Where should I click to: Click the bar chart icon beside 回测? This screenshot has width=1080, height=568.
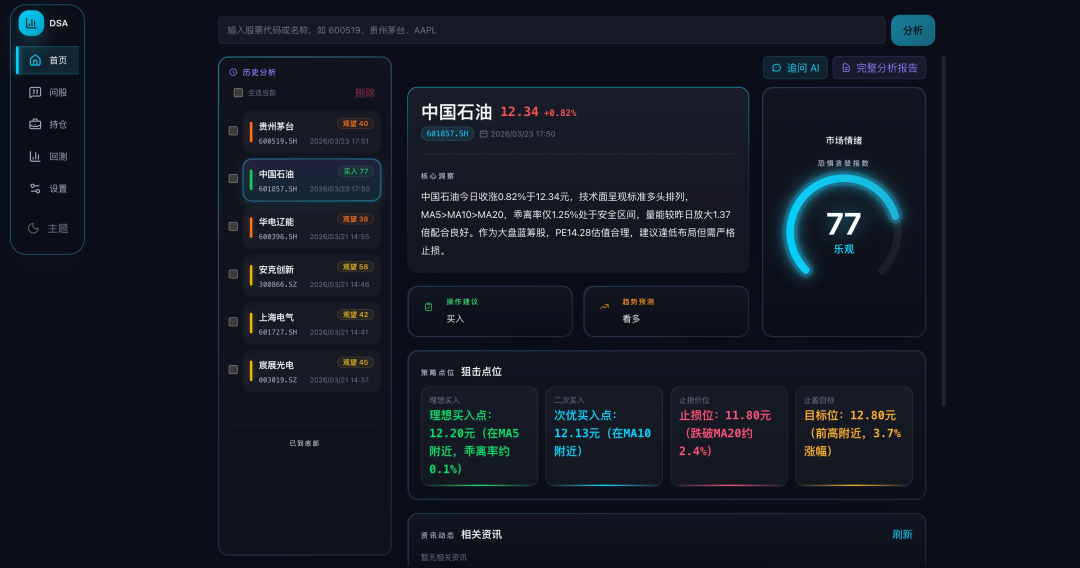(35, 156)
